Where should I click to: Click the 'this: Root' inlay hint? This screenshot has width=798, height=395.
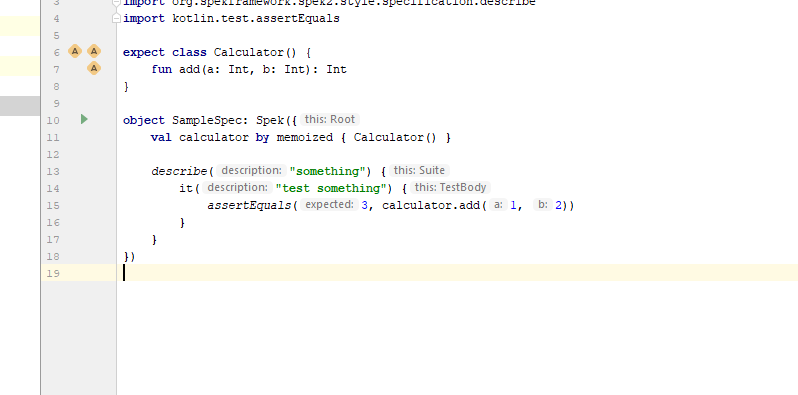pos(329,120)
